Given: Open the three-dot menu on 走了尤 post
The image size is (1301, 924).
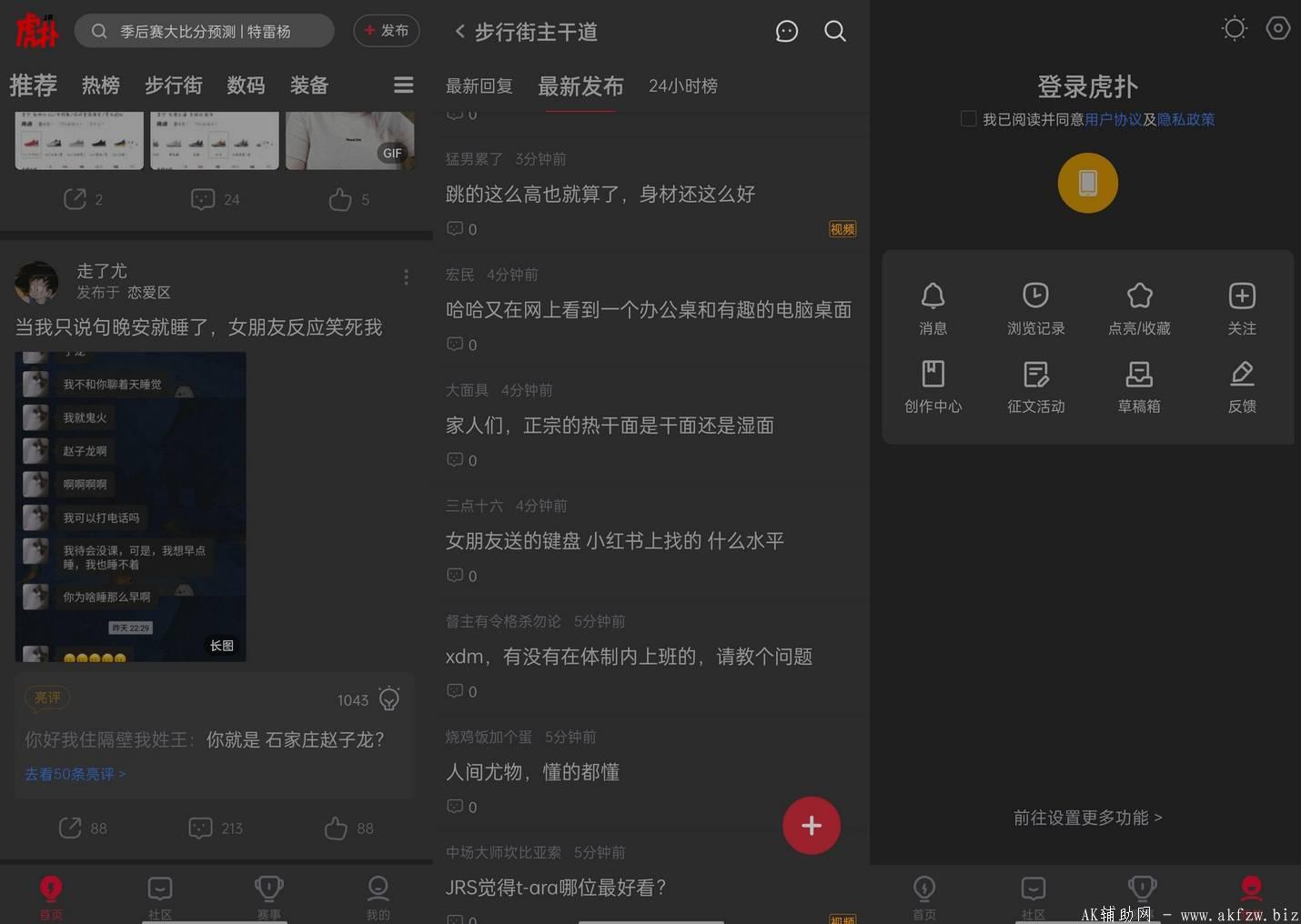Looking at the screenshot, I should click(x=406, y=276).
